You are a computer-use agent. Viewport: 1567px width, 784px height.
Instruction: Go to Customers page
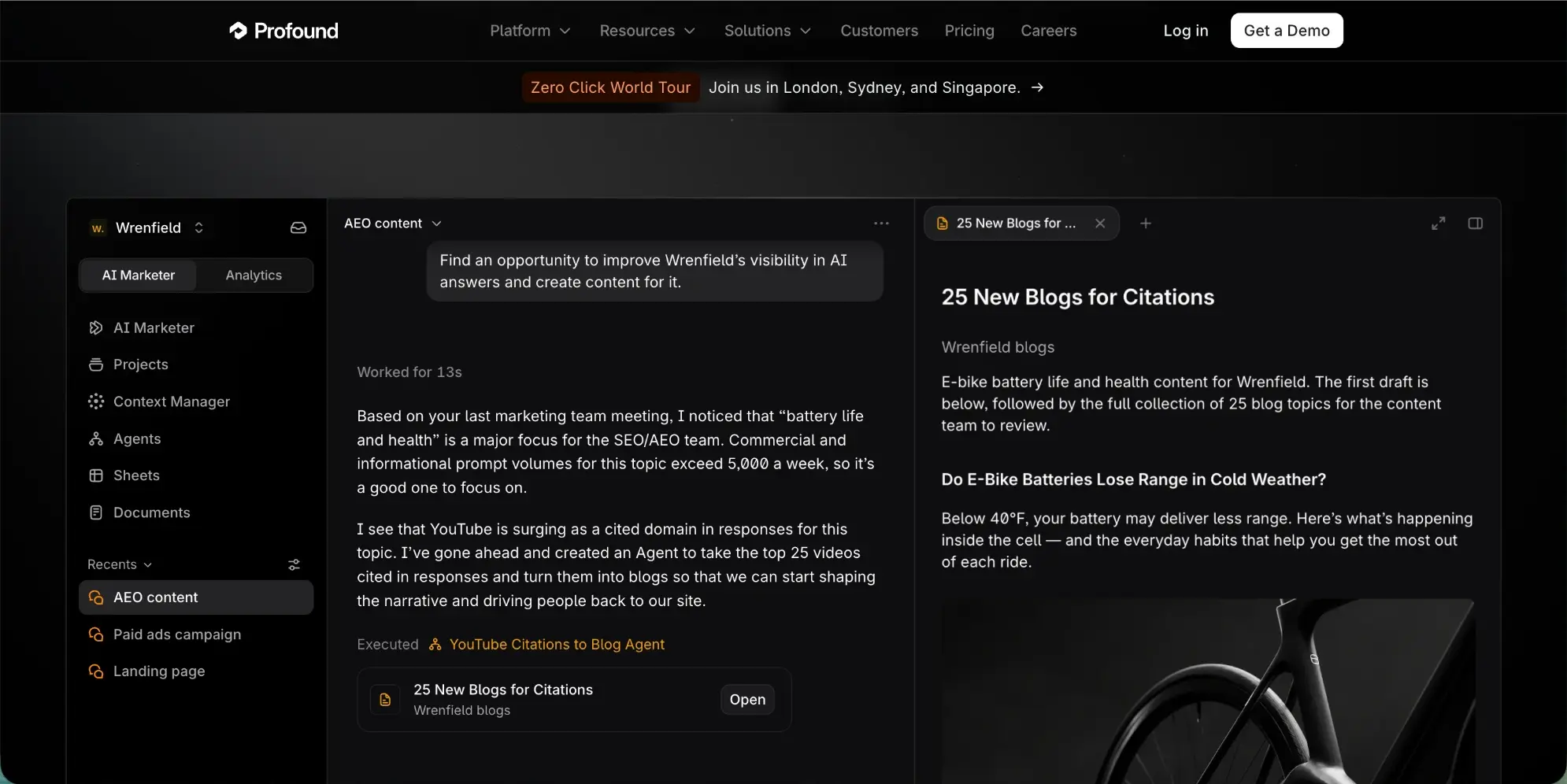pyautogui.click(x=879, y=31)
